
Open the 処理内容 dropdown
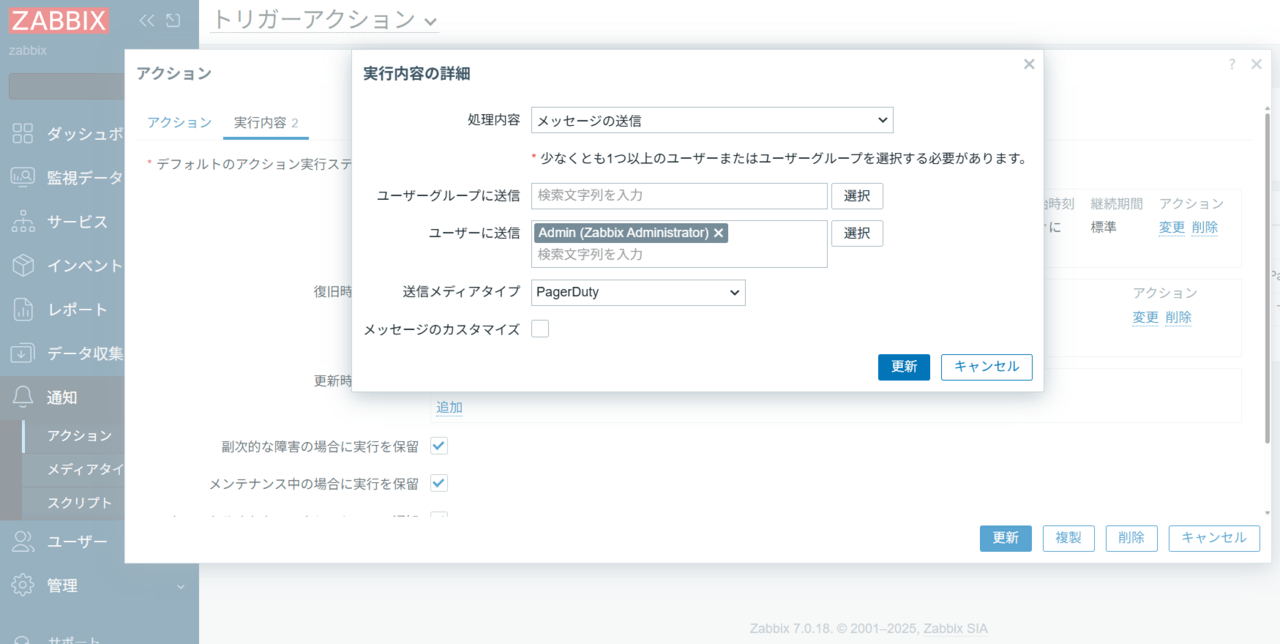711,120
